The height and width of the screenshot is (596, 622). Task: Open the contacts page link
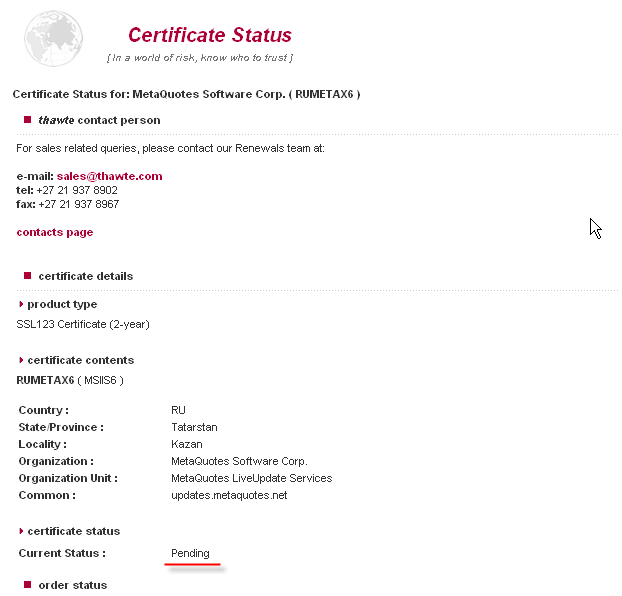55,232
